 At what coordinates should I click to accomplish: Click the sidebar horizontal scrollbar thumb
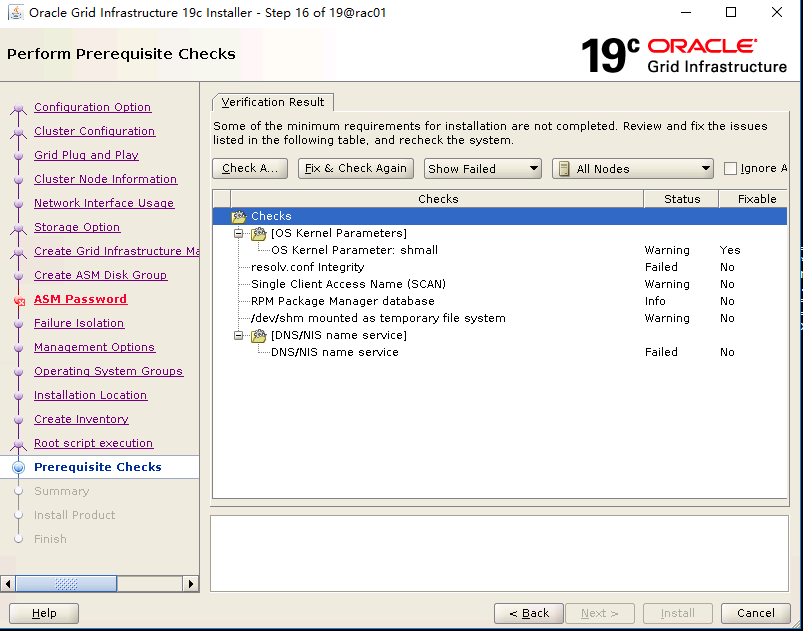[66, 583]
